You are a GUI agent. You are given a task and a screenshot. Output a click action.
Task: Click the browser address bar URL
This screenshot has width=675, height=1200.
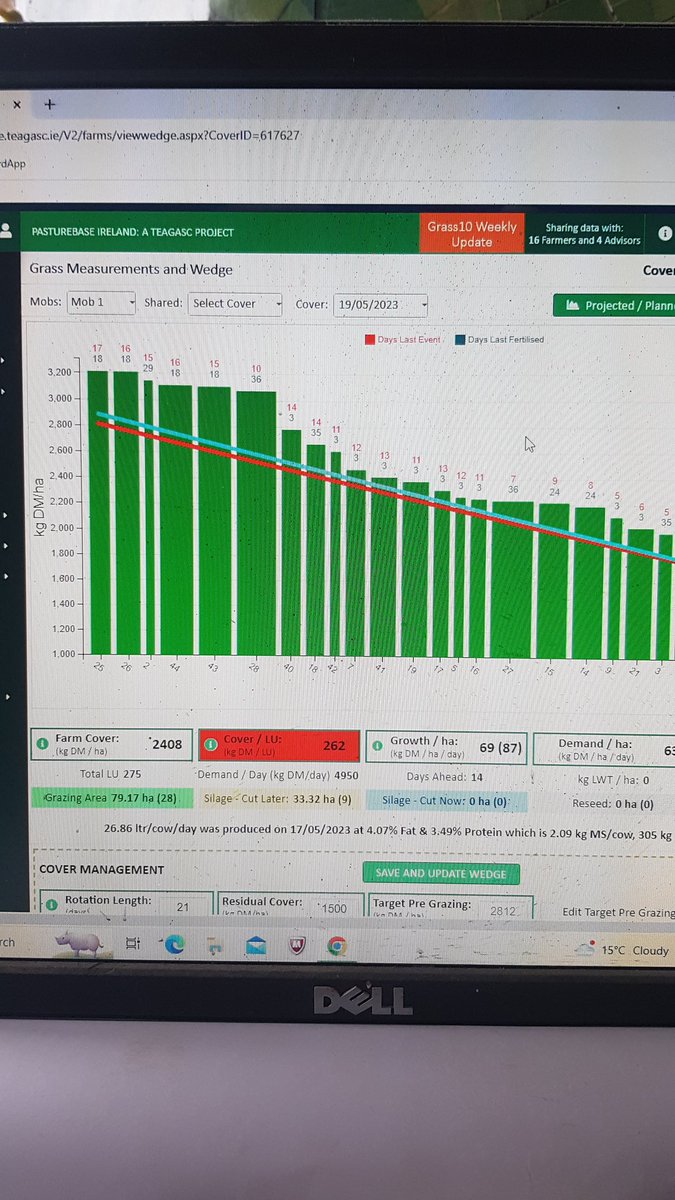pyautogui.click(x=150, y=134)
